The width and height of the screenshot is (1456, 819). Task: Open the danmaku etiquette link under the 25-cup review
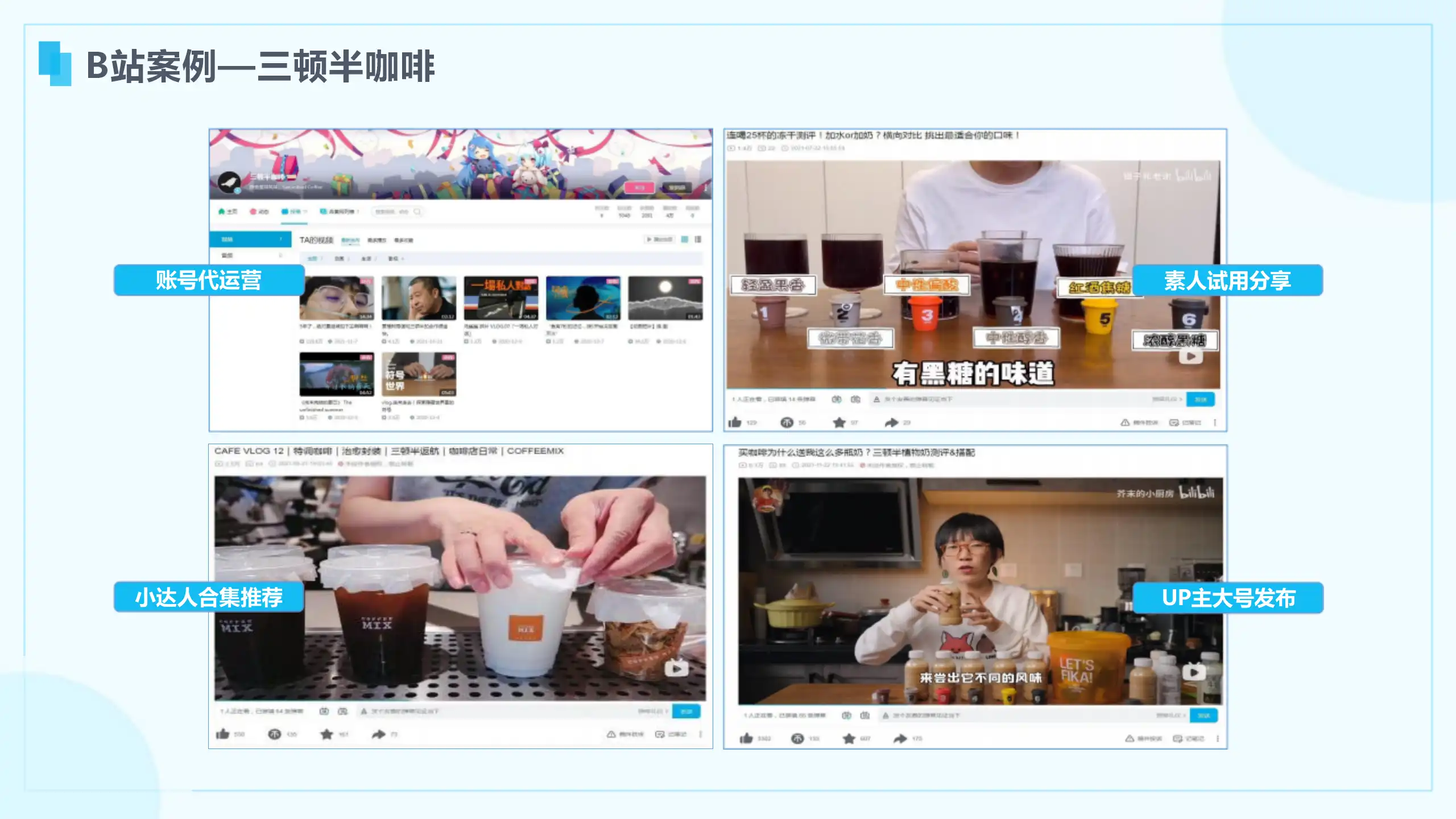[1167, 399]
